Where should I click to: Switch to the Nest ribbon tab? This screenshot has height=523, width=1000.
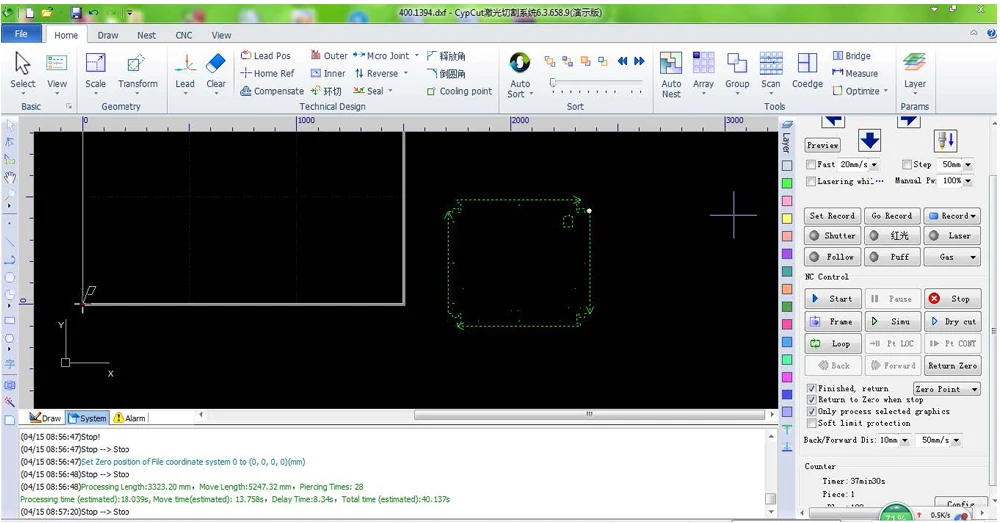coord(147,35)
